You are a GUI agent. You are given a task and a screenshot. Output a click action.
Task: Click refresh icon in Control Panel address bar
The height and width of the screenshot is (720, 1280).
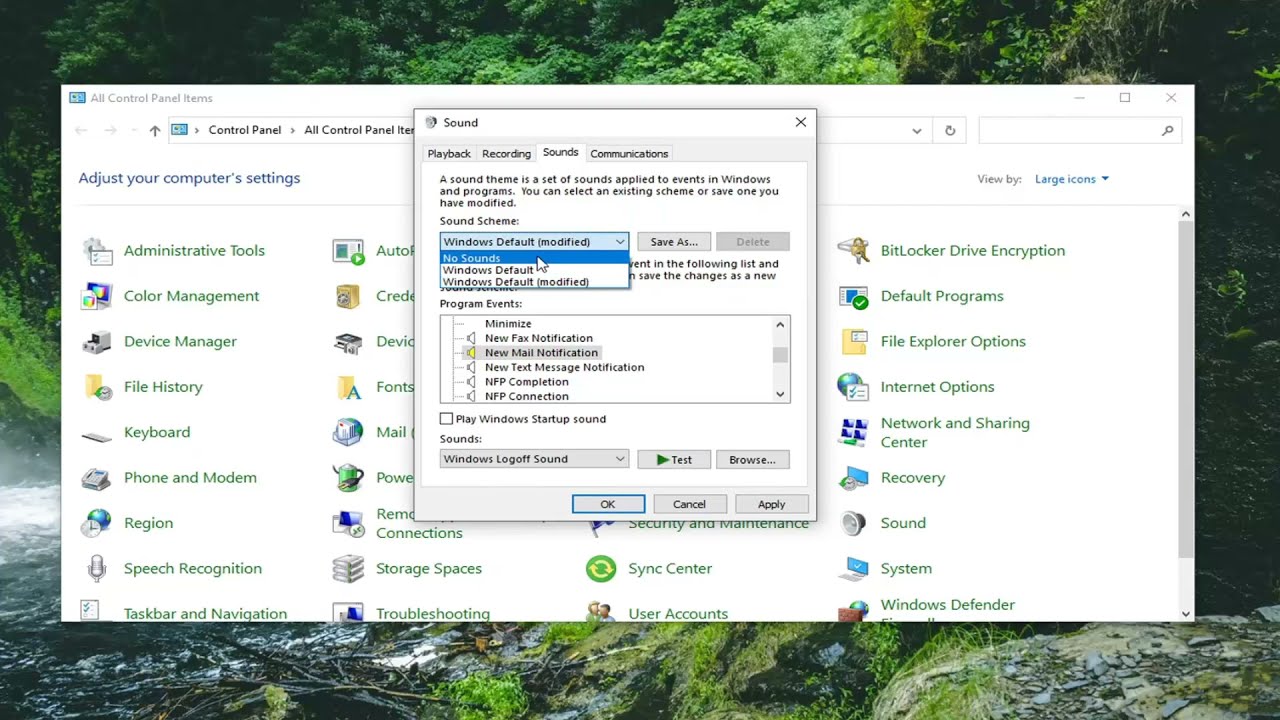(x=950, y=130)
